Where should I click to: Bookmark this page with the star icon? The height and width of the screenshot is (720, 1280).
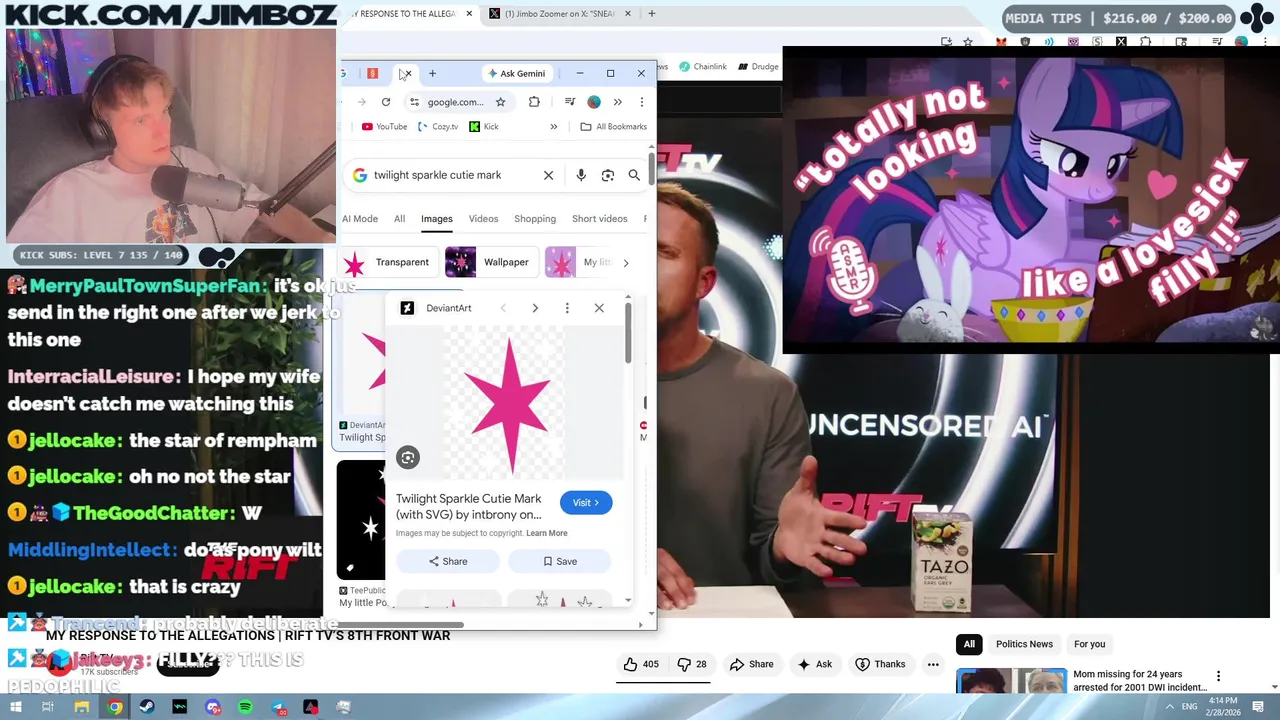click(500, 102)
